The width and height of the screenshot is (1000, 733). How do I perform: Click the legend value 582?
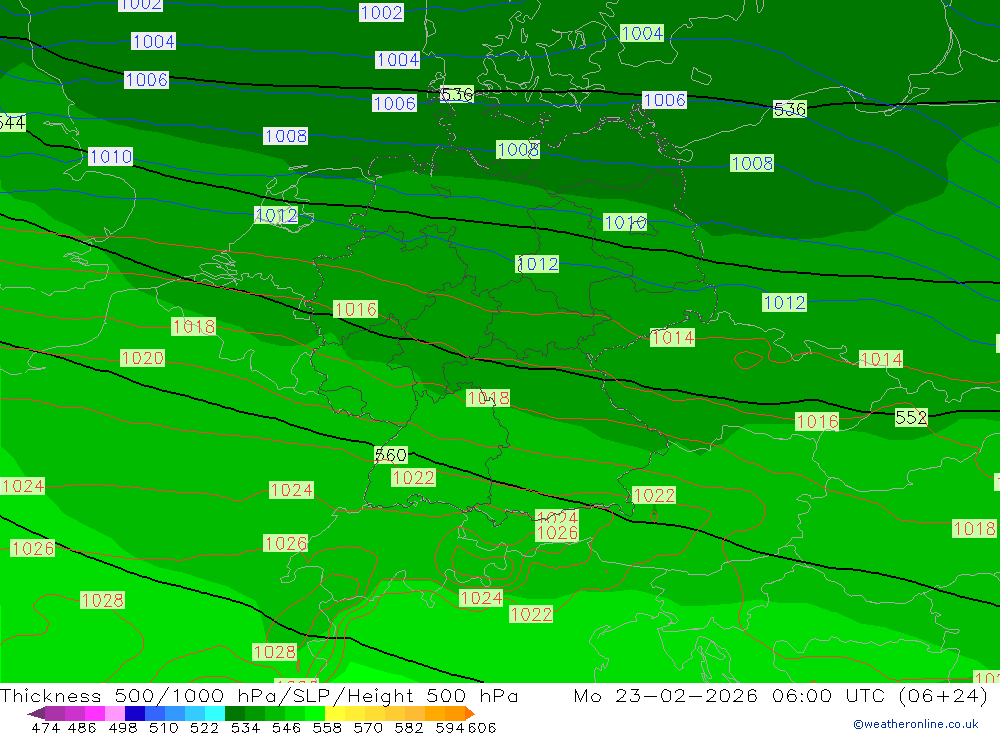click(409, 727)
